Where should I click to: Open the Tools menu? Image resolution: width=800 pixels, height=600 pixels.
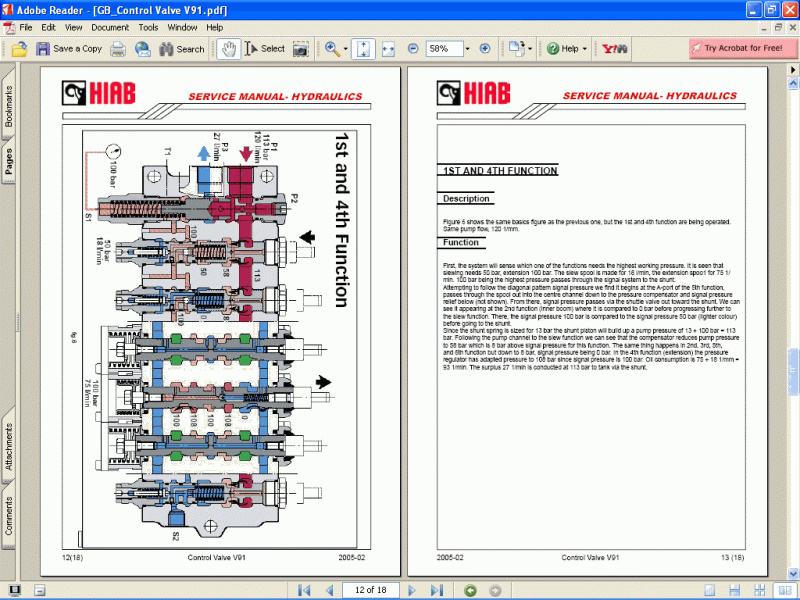point(148,28)
